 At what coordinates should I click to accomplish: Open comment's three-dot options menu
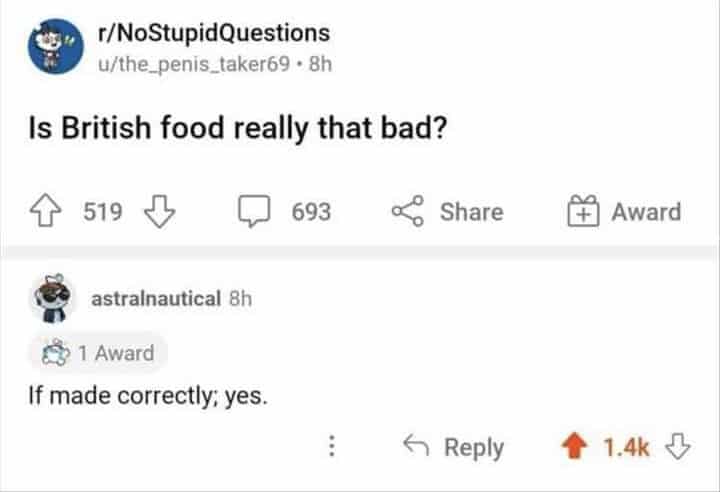334,448
